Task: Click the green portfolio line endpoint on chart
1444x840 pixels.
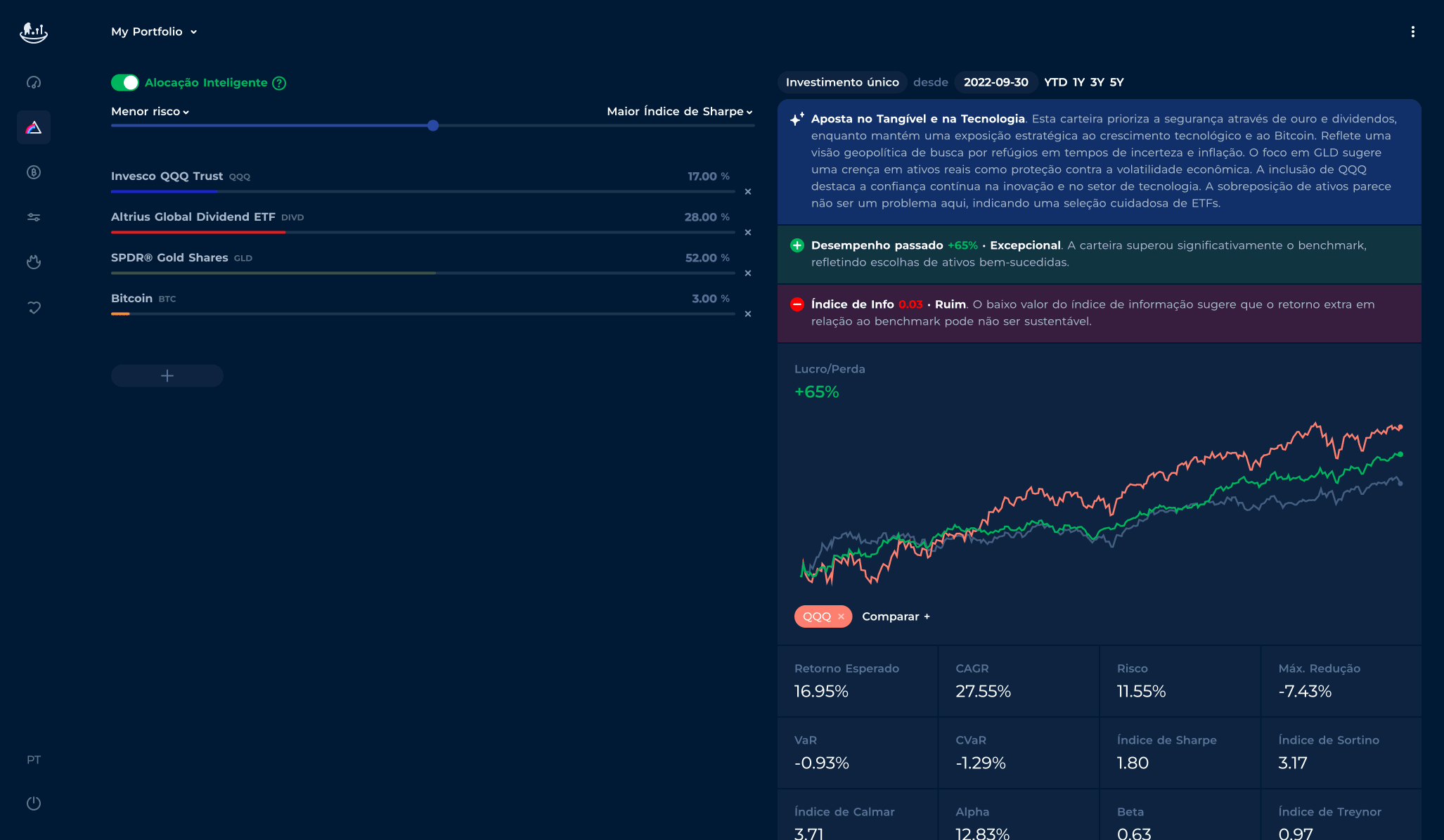Action: pos(1400,454)
